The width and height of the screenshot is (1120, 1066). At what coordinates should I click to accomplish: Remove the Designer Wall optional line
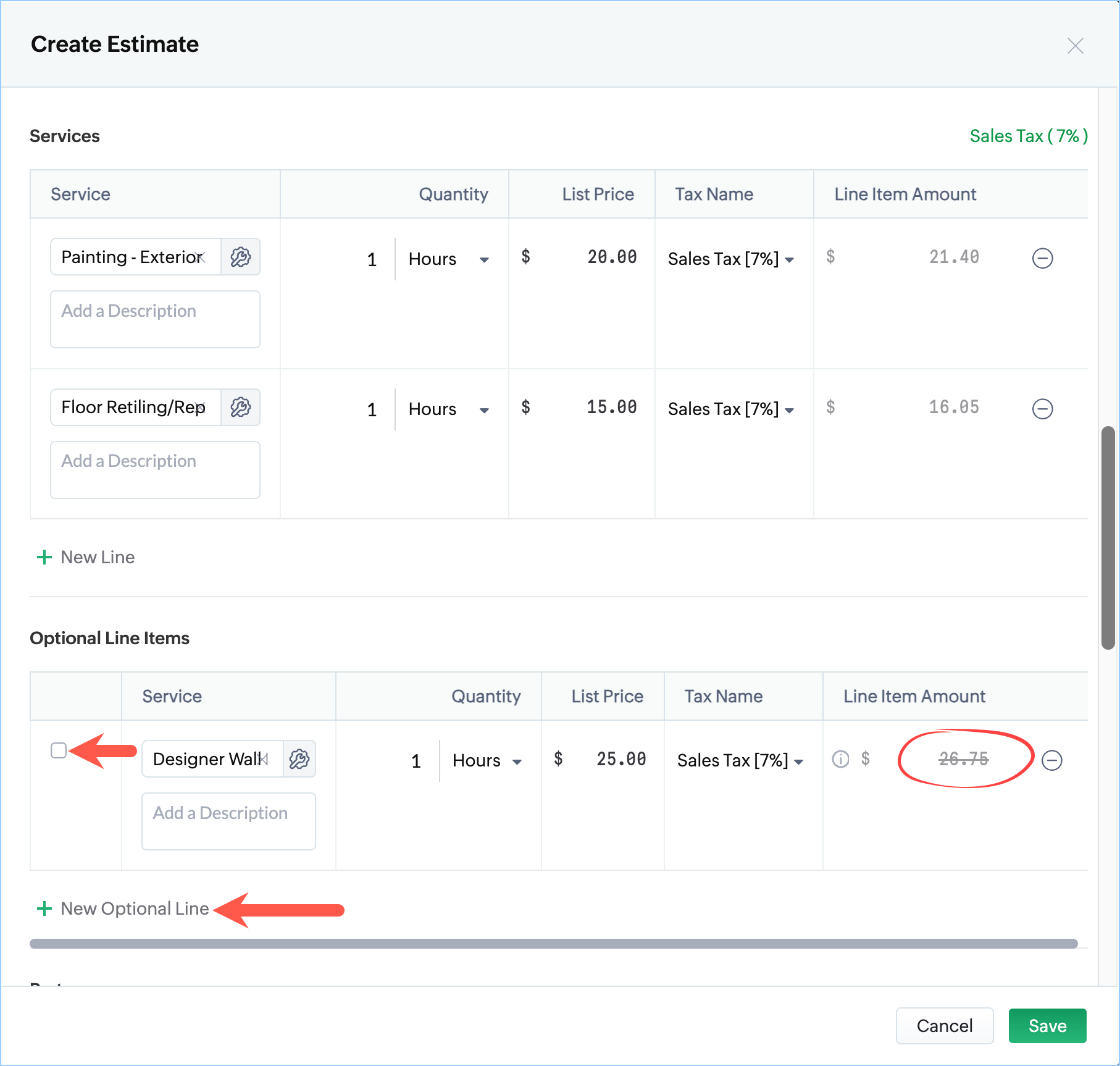(x=1051, y=760)
